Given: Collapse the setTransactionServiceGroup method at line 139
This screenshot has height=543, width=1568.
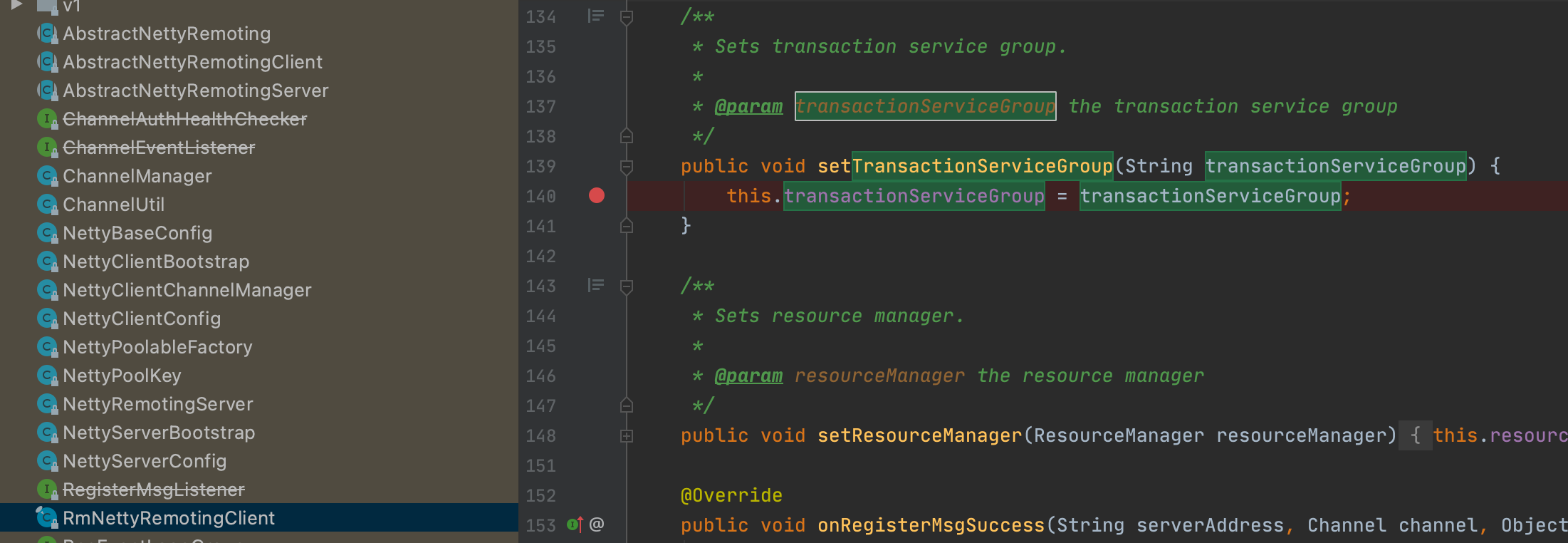Looking at the screenshot, I should (627, 167).
